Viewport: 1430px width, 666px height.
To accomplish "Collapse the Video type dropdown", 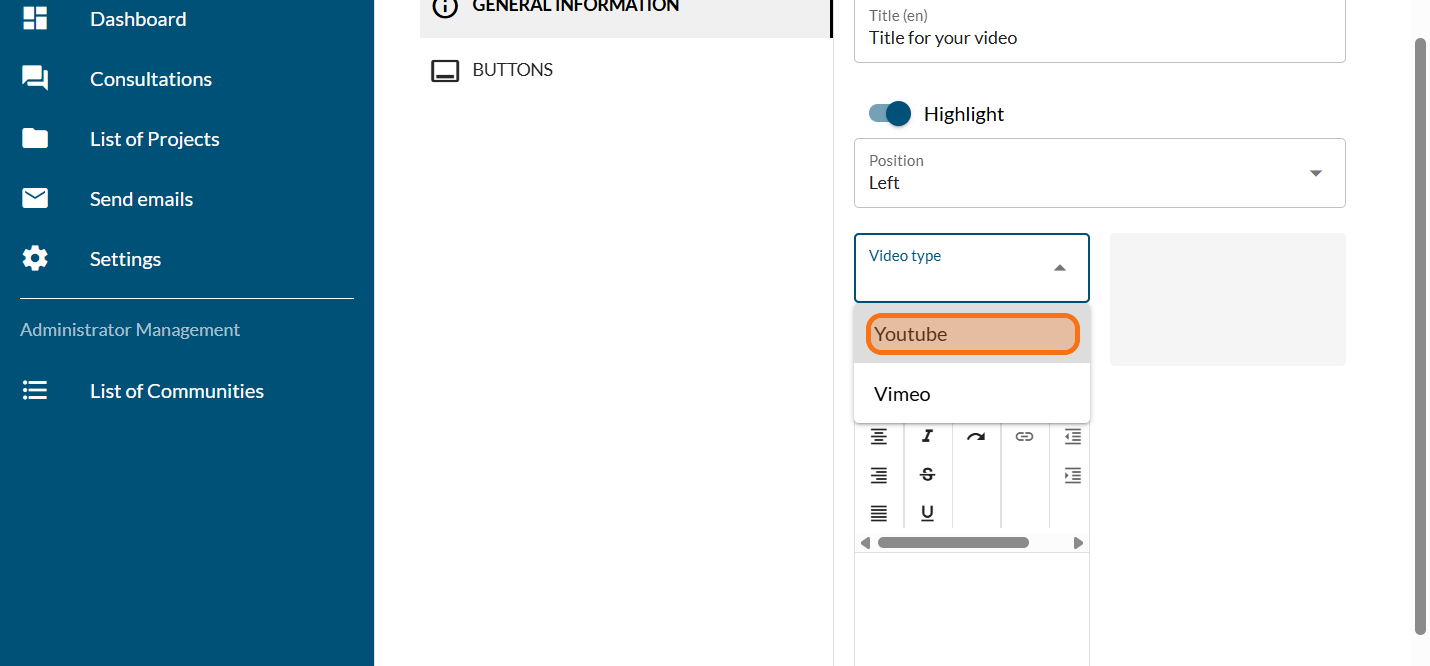I will 1059,268.
